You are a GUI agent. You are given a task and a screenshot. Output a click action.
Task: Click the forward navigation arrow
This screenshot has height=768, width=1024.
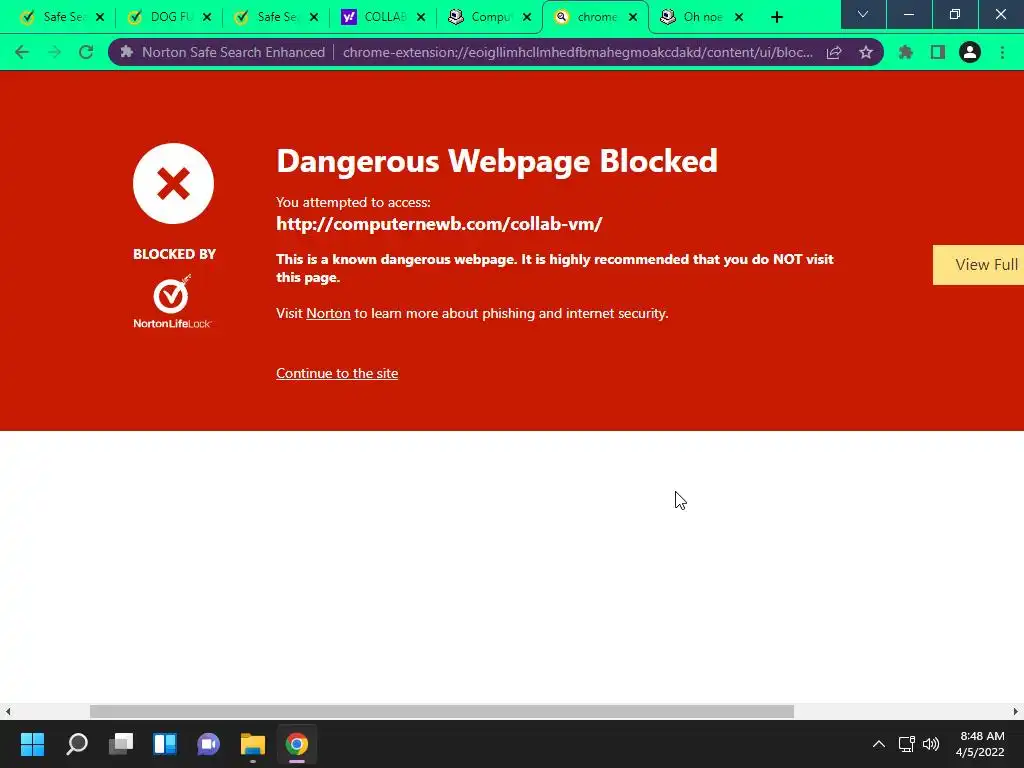pos(54,52)
